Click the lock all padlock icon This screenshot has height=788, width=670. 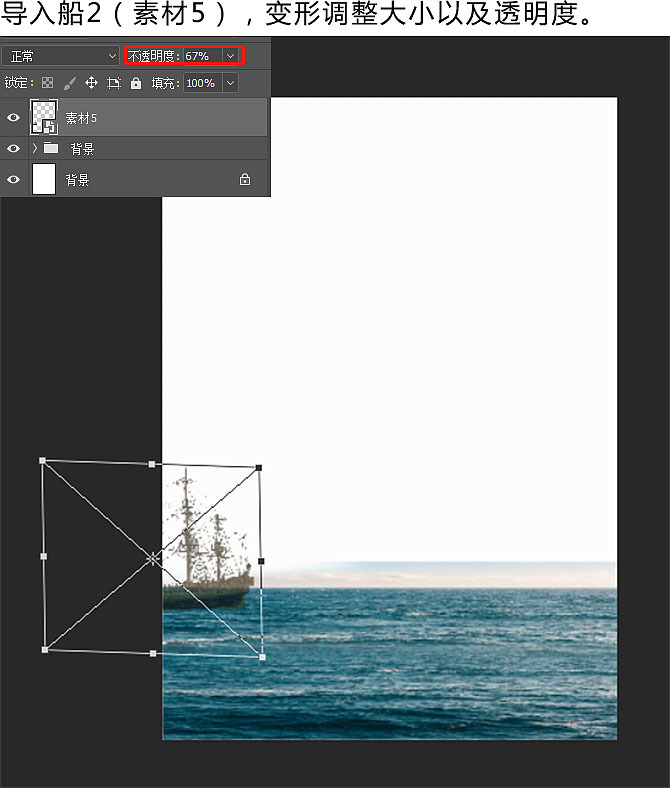136,83
